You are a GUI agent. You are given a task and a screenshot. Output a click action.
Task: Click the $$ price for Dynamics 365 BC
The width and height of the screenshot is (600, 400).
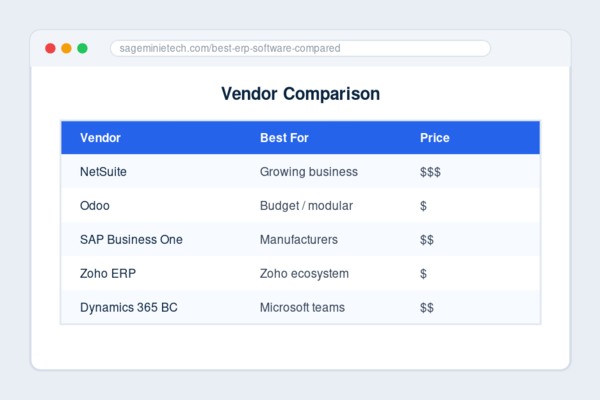coord(427,308)
